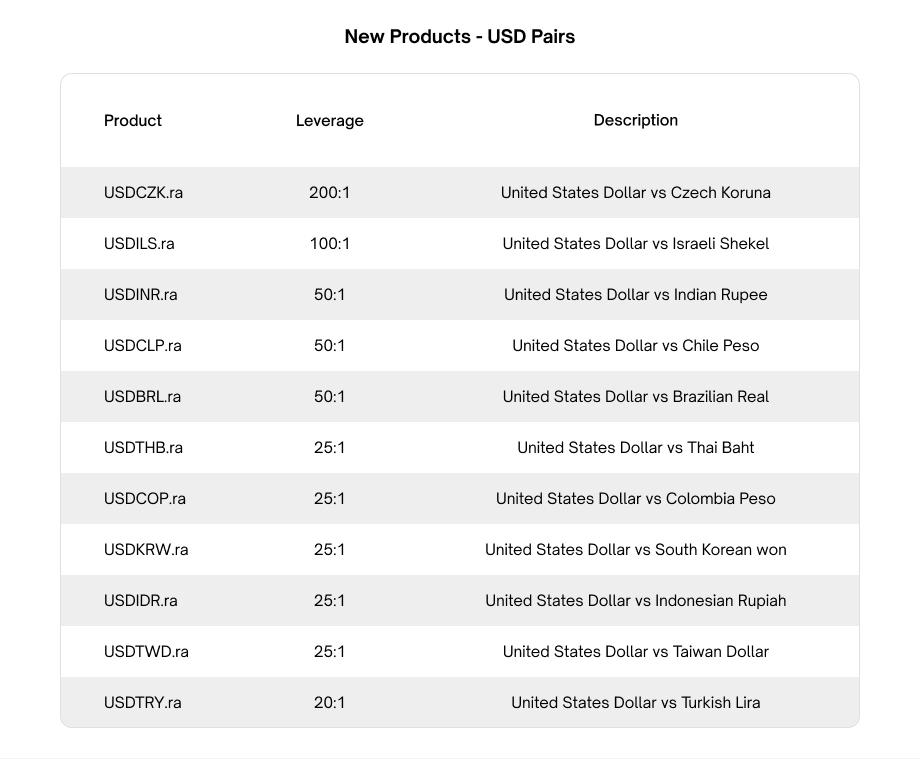
Task: Select the Turkish Lira description
Action: (x=635, y=703)
